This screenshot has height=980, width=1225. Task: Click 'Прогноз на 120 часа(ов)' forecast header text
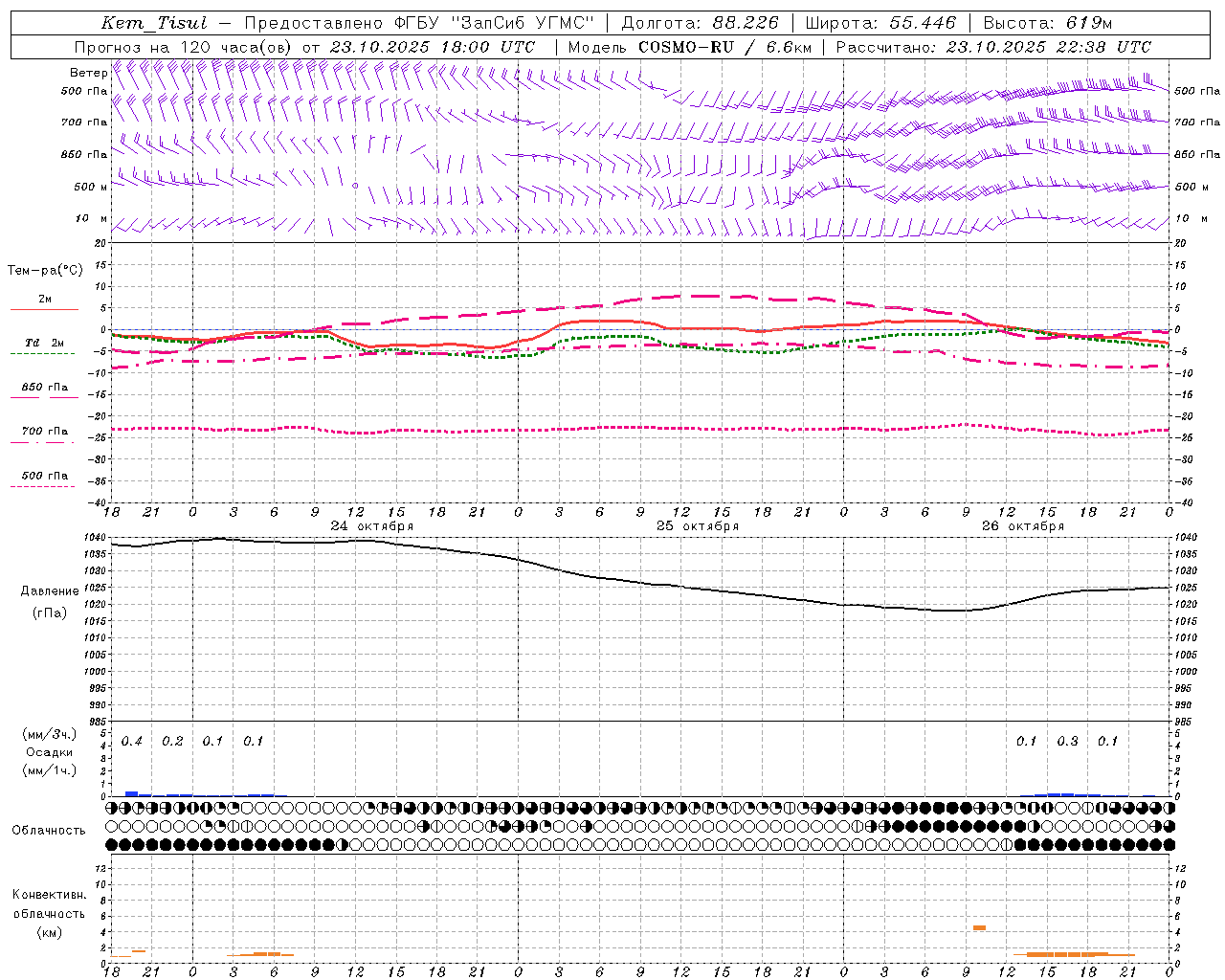pyautogui.click(x=184, y=47)
